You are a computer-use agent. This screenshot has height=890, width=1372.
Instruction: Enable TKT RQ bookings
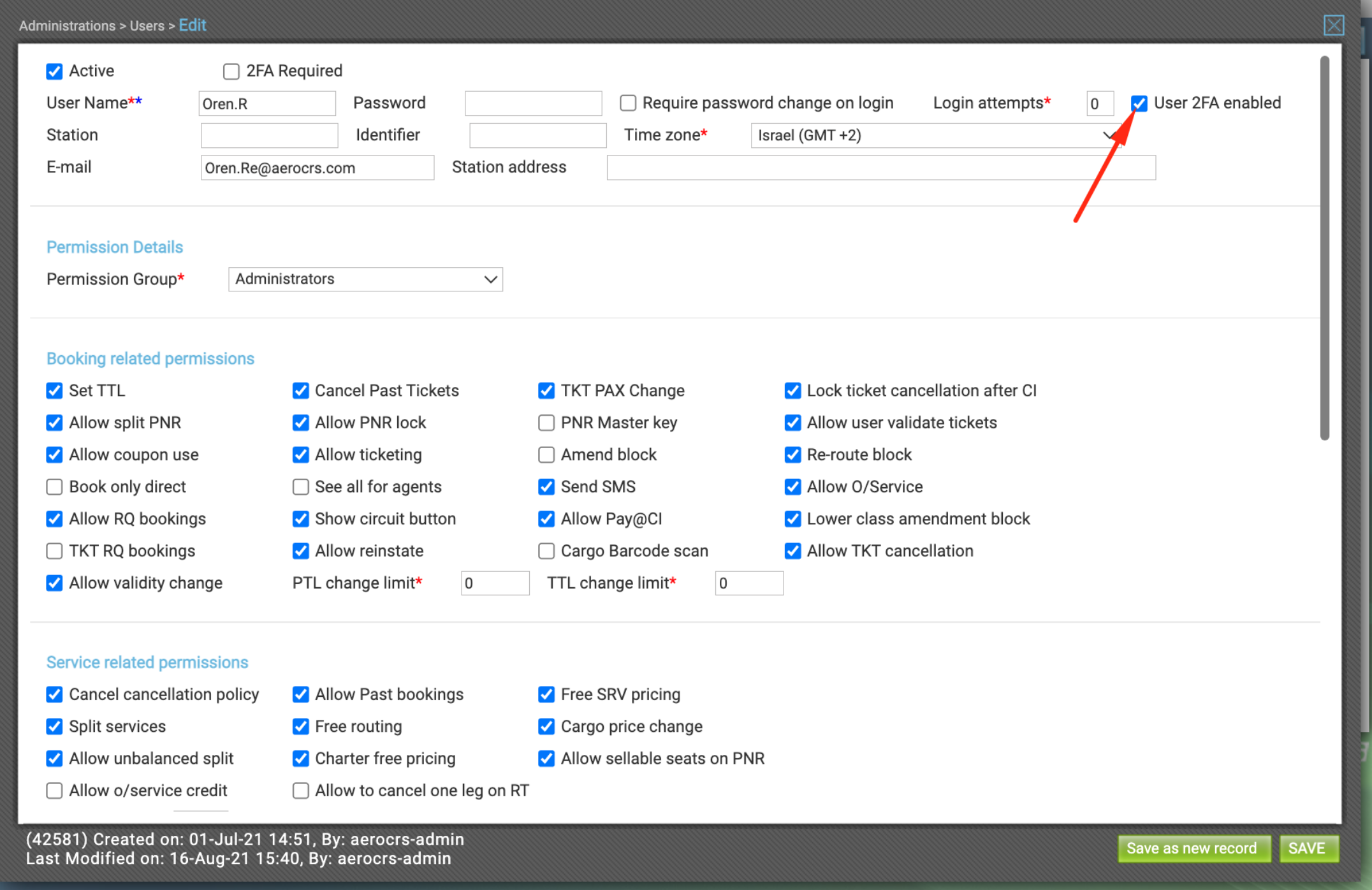[55, 551]
